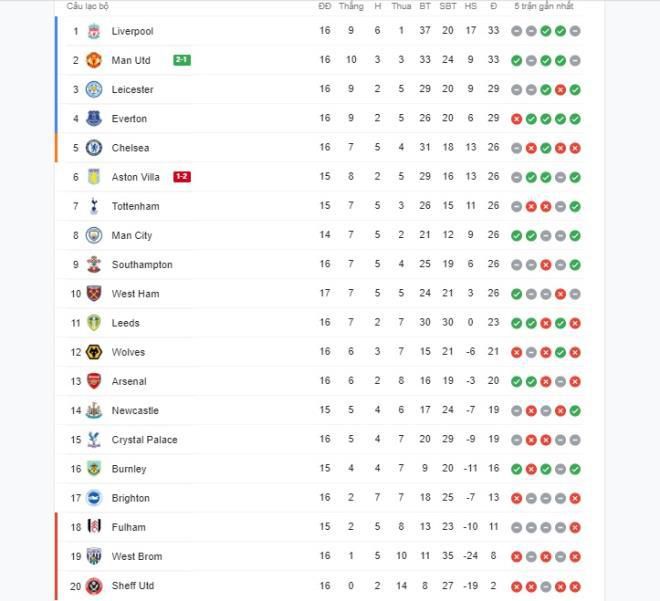The height and width of the screenshot is (601, 660).
Task: Click Everton's first red loss result icon
Action: point(516,119)
